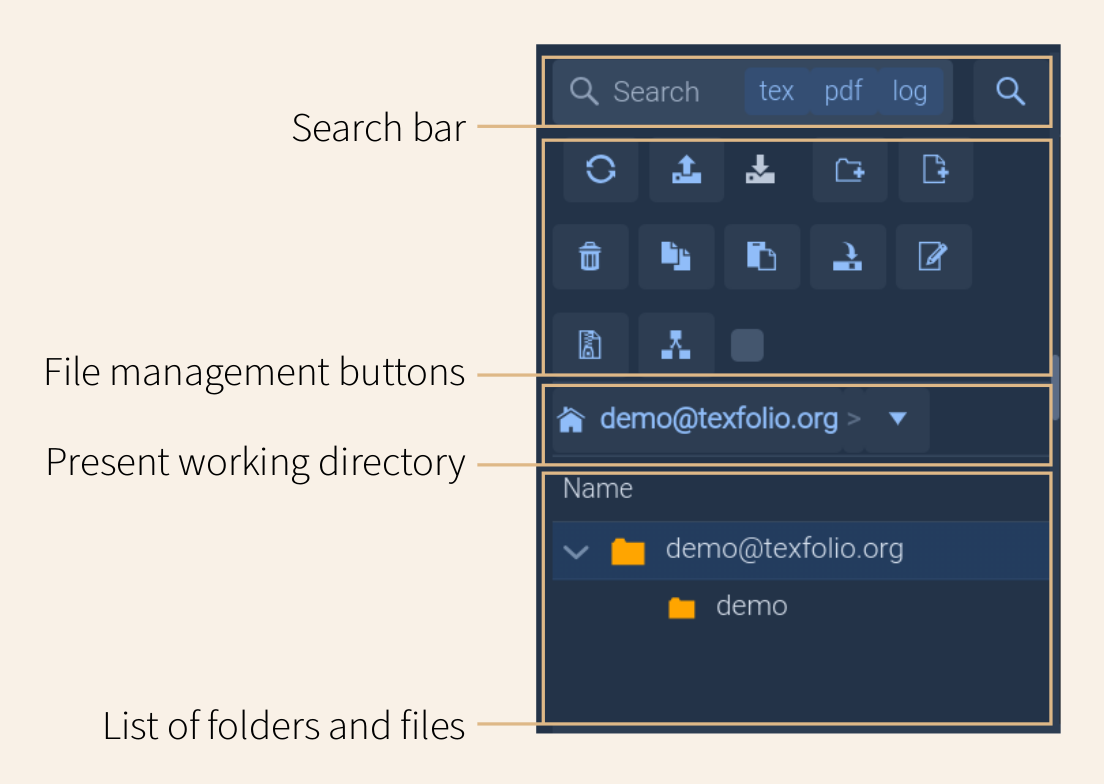Click the refresh file list icon
Screen dimensions: 1104x784
(601, 170)
